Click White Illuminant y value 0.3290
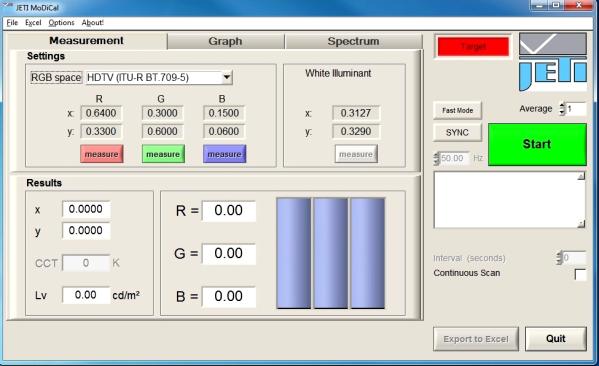The image size is (599, 366). 356,131
